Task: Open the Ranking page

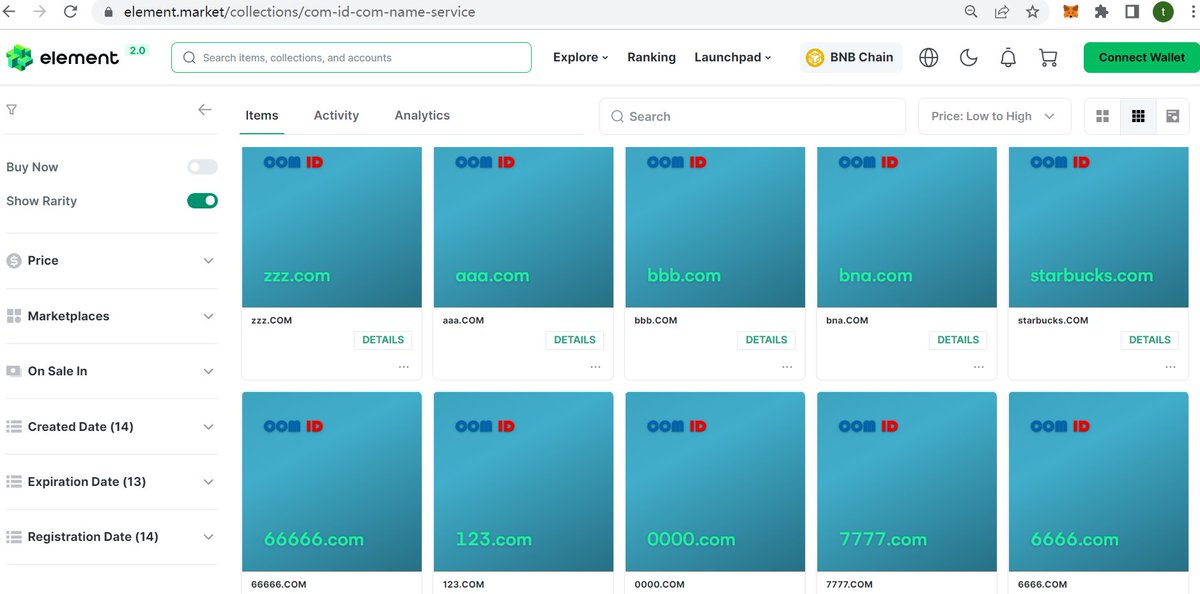Action: [652, 57]
